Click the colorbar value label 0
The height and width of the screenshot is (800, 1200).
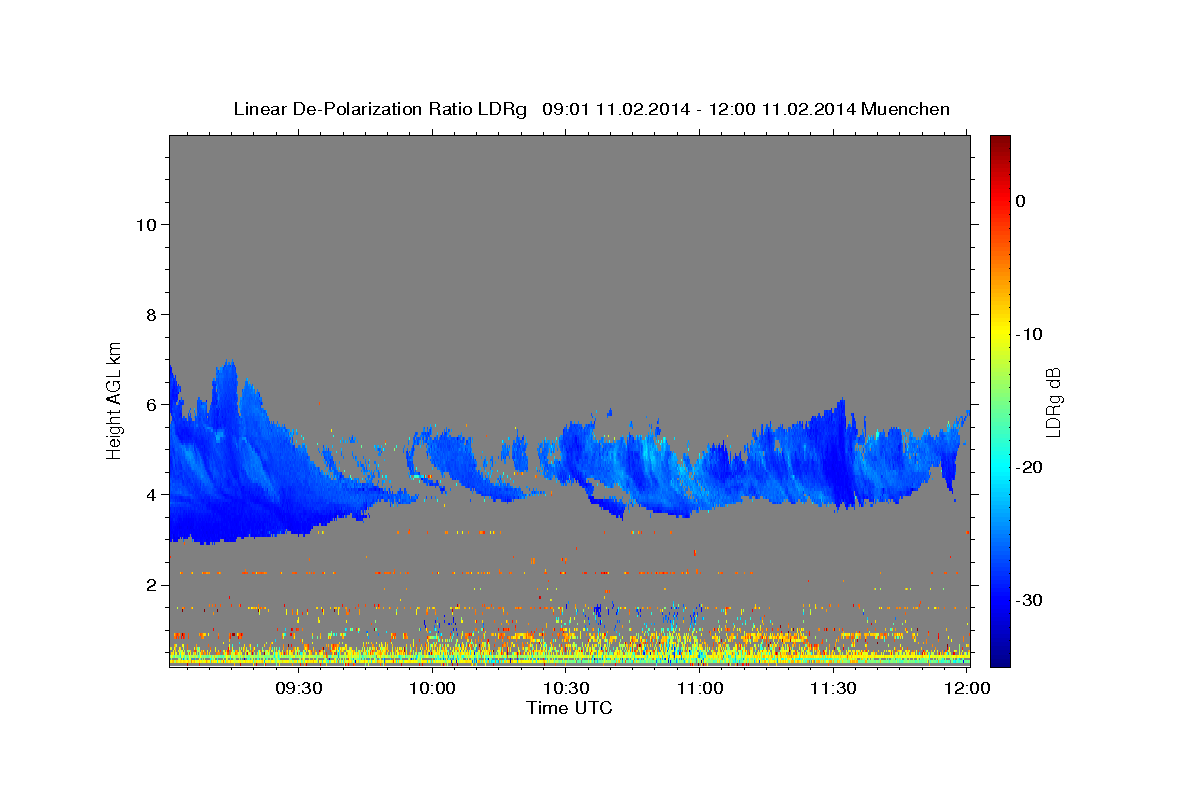pos(1021,201)
